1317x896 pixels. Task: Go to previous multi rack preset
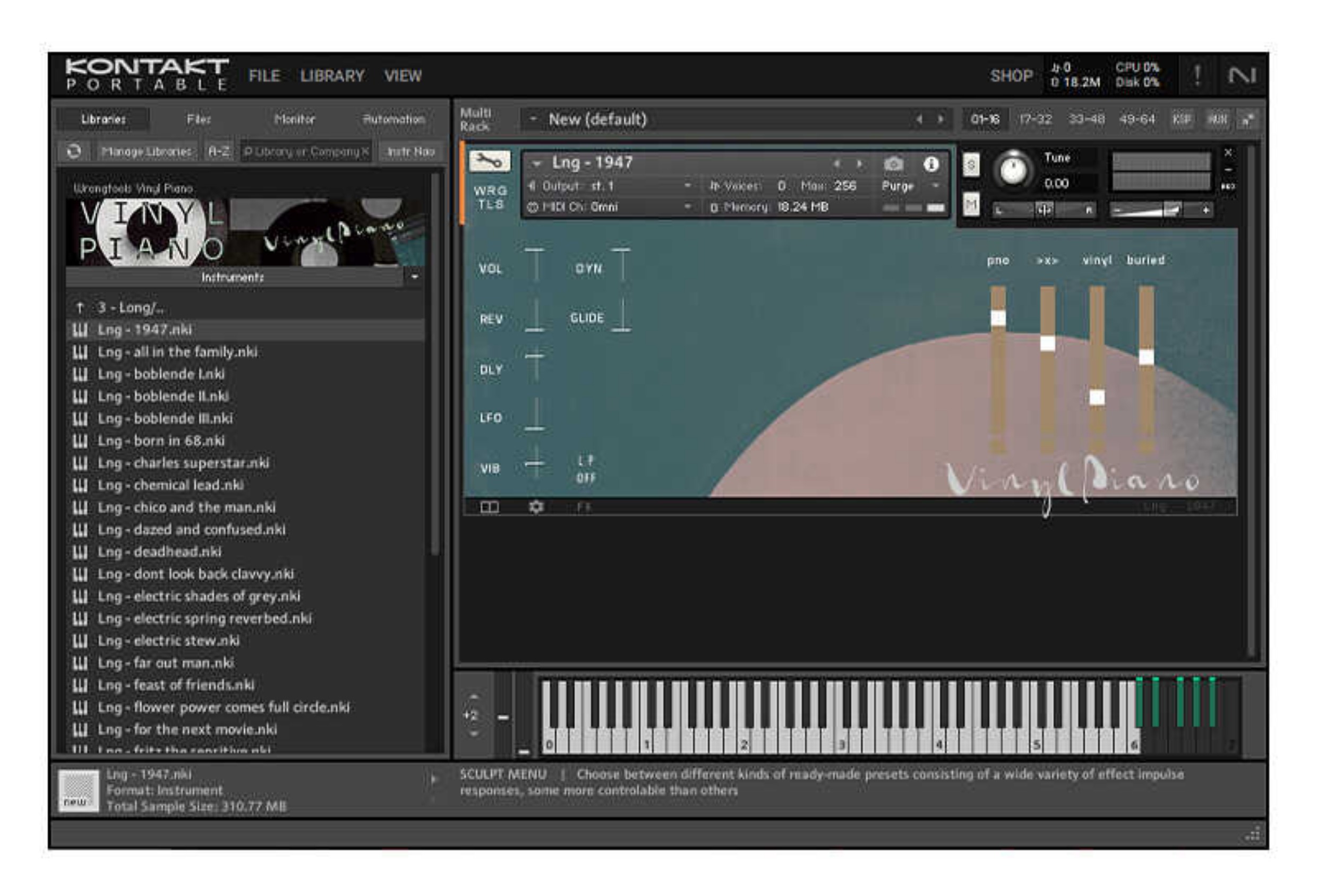919,119
